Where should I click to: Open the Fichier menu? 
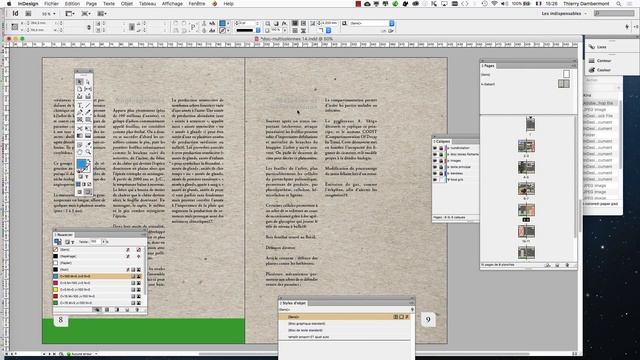tap(51, 4)
